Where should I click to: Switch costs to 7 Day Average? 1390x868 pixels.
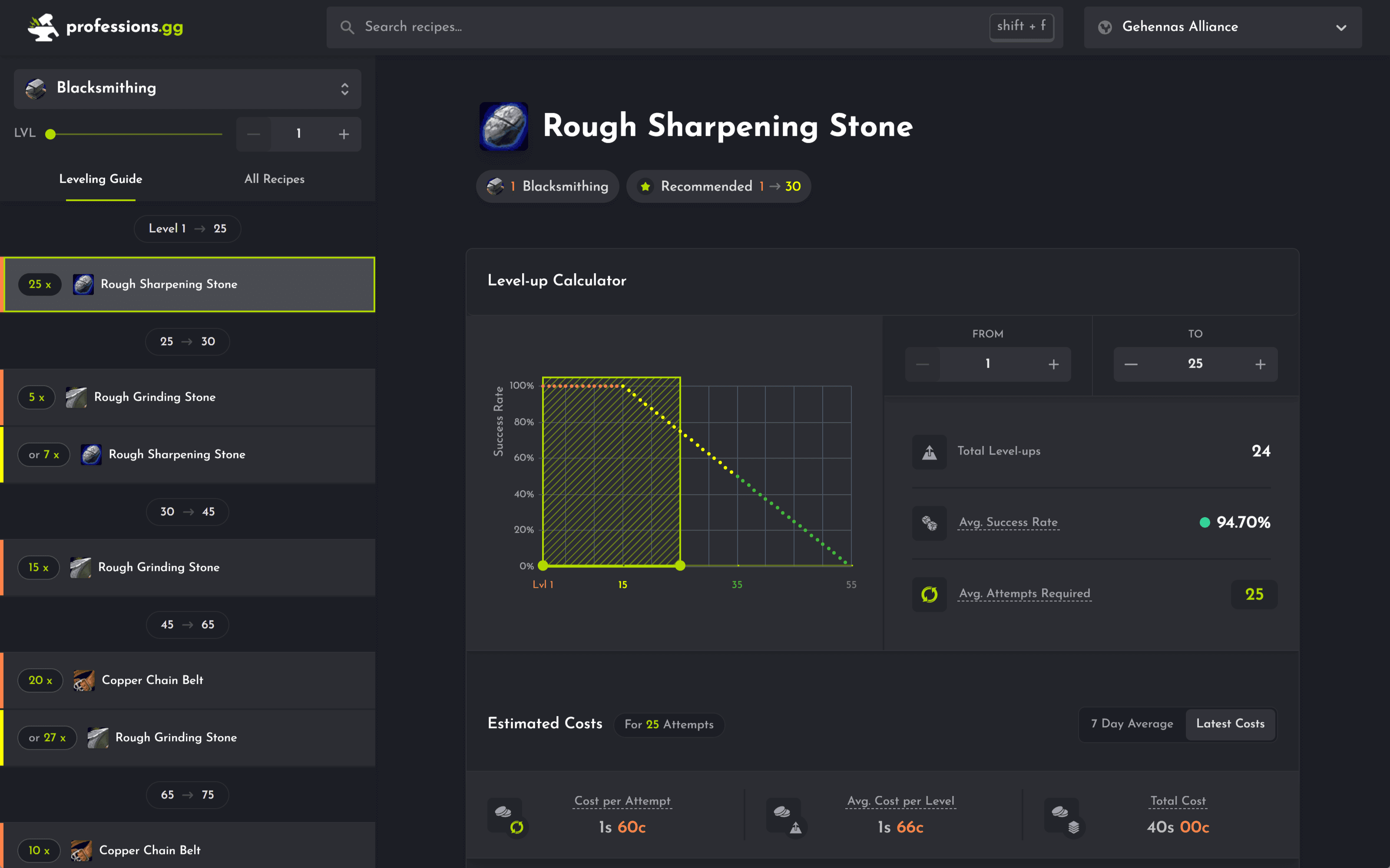pyautogui.click(x=1132, y=724)
